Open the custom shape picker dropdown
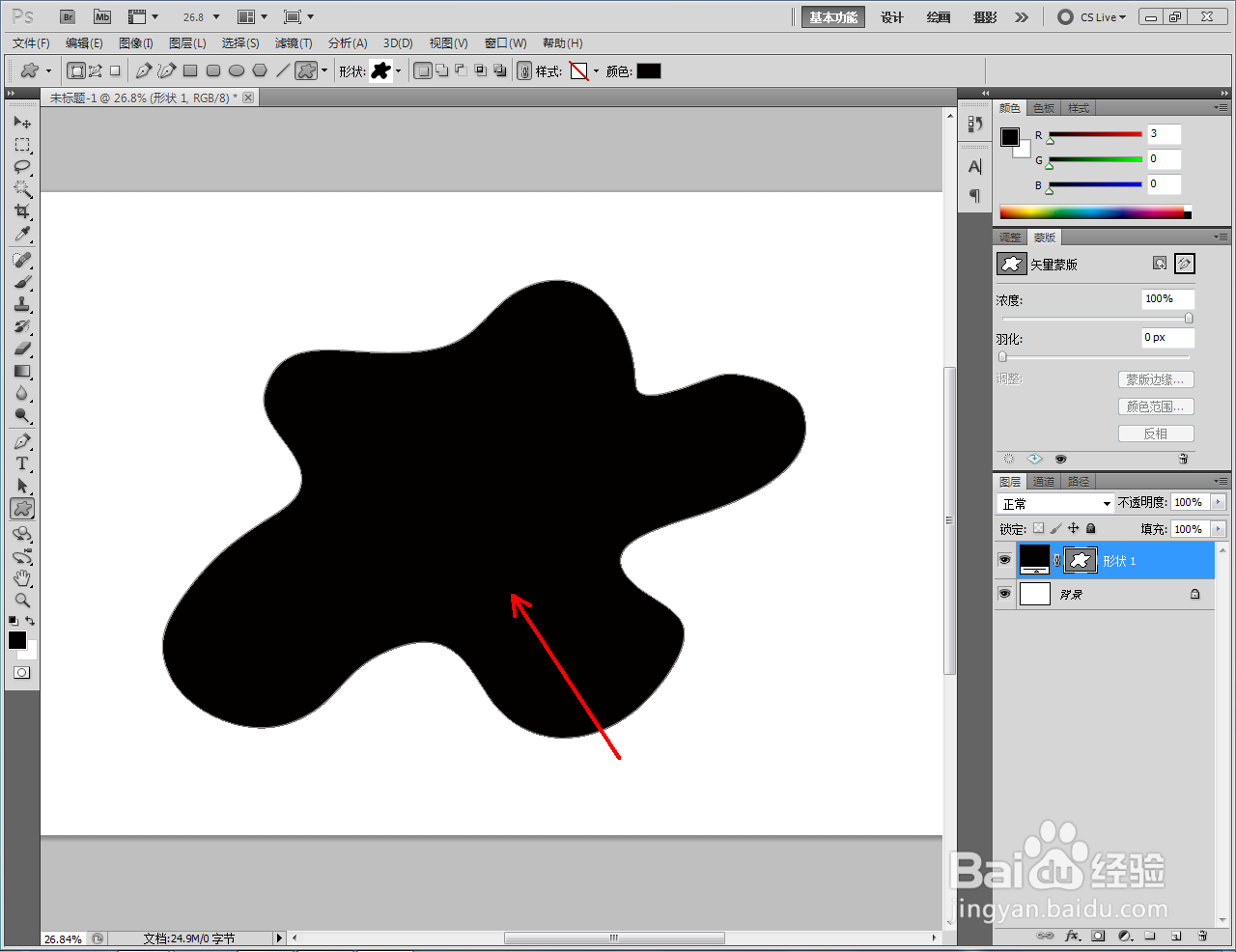 [398, 70]
